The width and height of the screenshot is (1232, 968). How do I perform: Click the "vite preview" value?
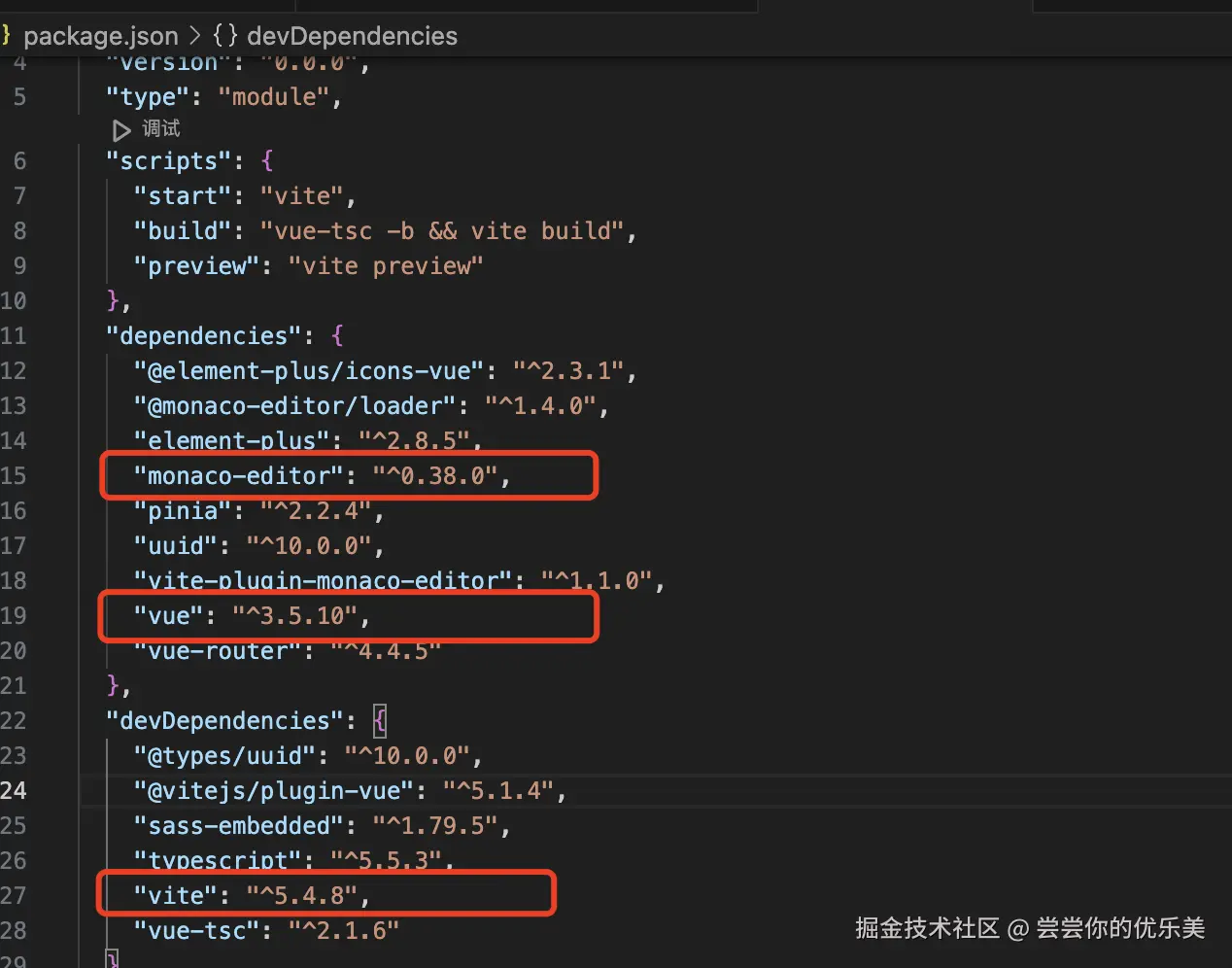click(386, 266)
